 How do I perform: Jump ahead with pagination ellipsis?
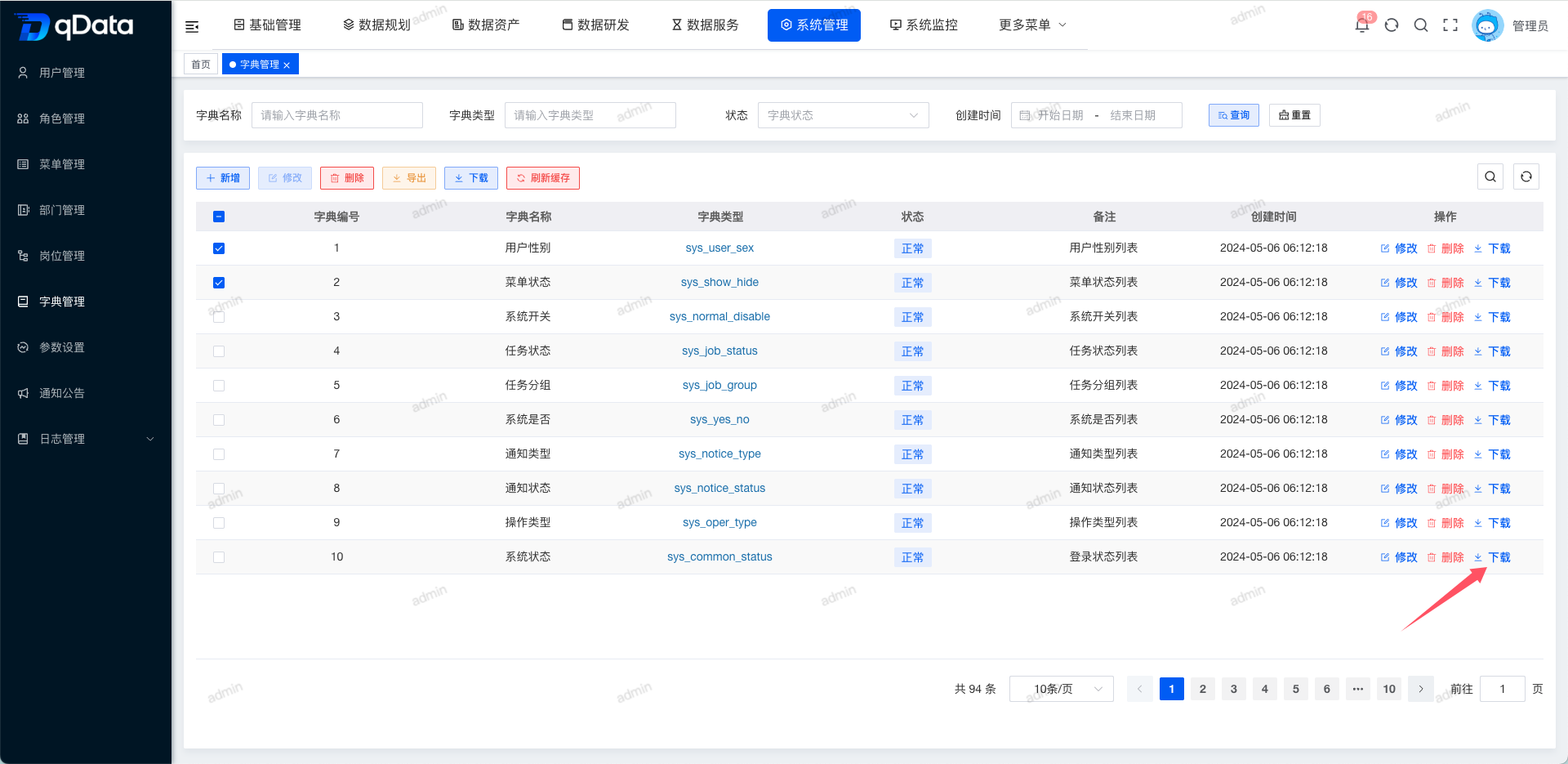point(1358,689)
